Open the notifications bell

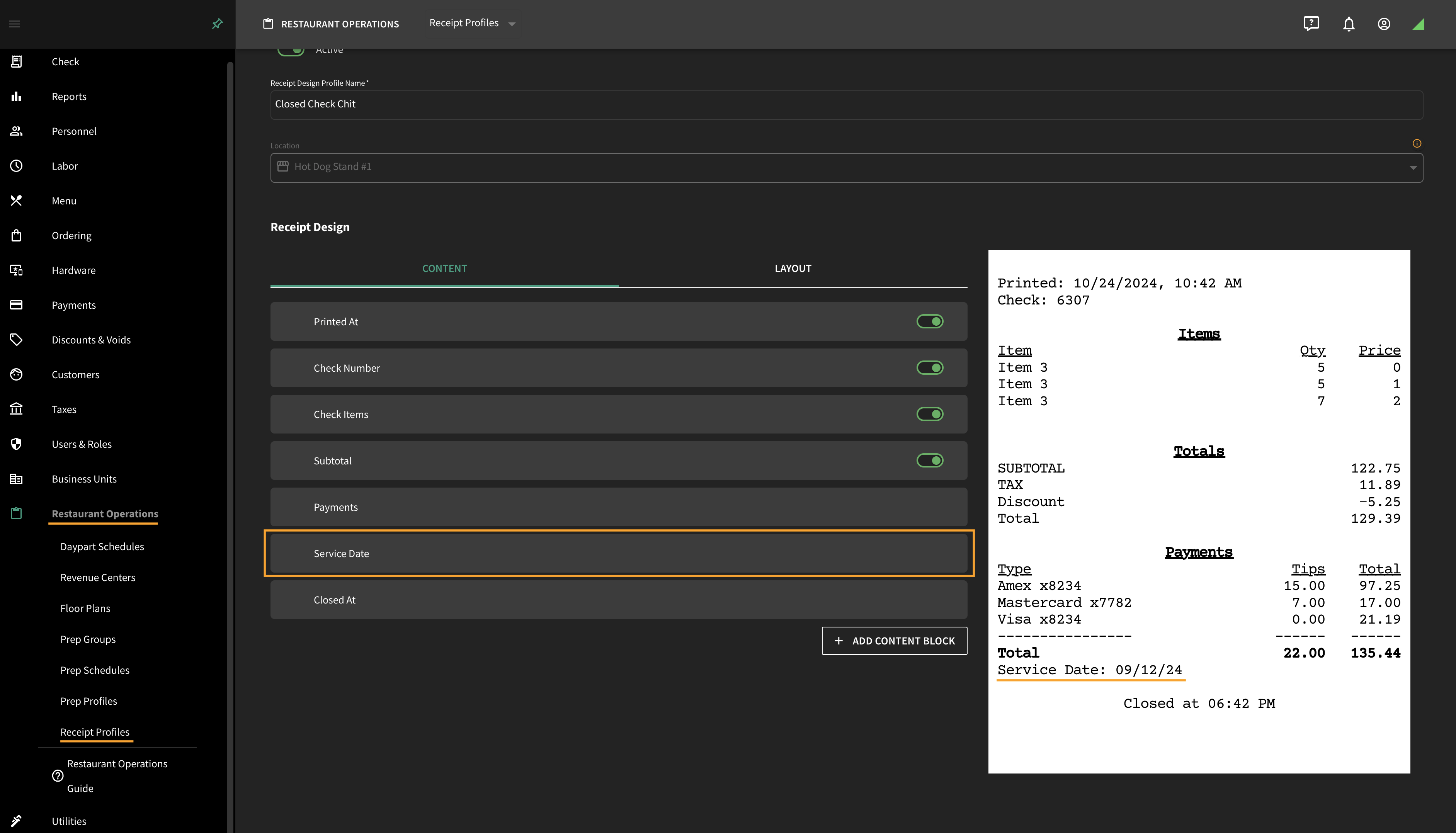coord(1349,24)
